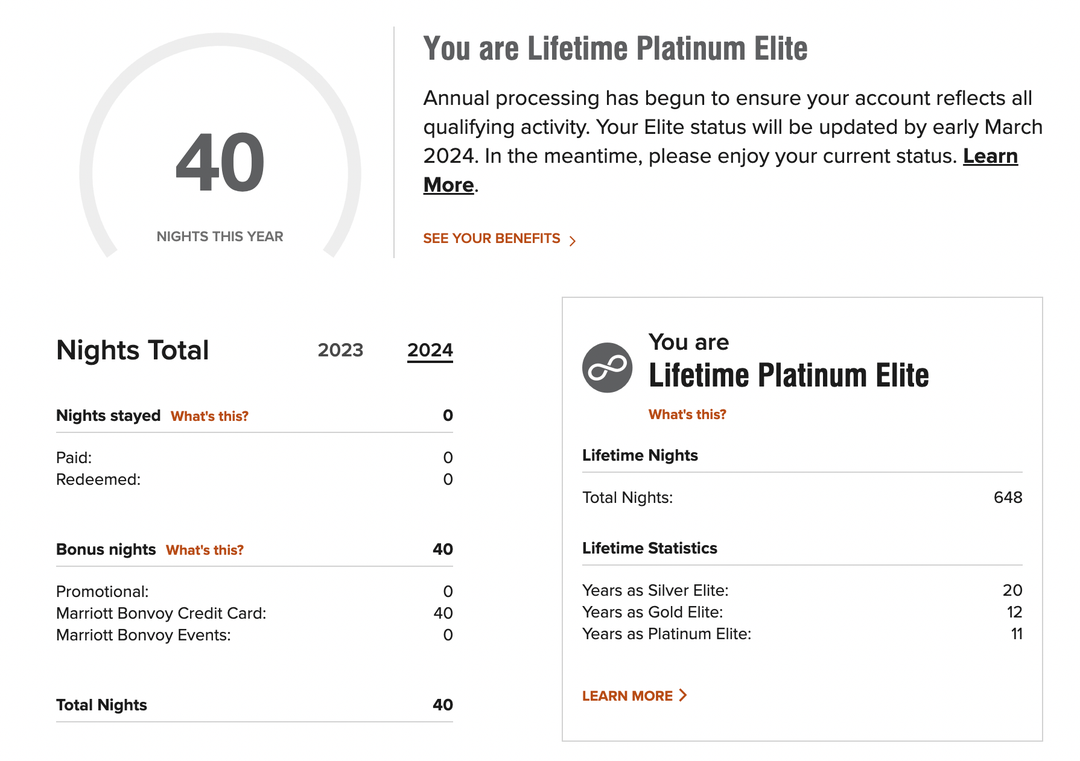Open What's this under Lifetime Platinum Elite
Viewport: 1080px width, 761px height.
(x=687, y=414)
